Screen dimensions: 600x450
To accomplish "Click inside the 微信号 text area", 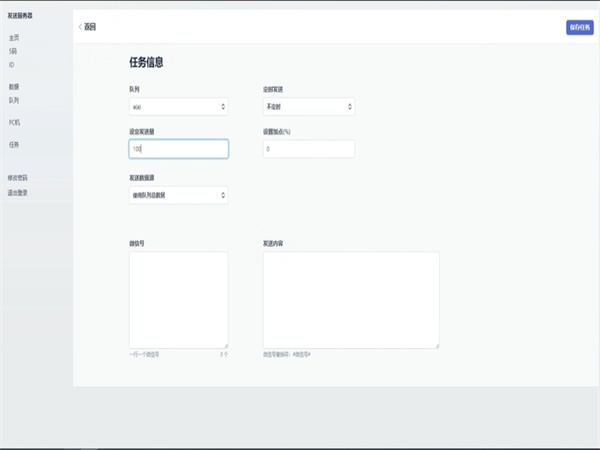I will point(178,299).
